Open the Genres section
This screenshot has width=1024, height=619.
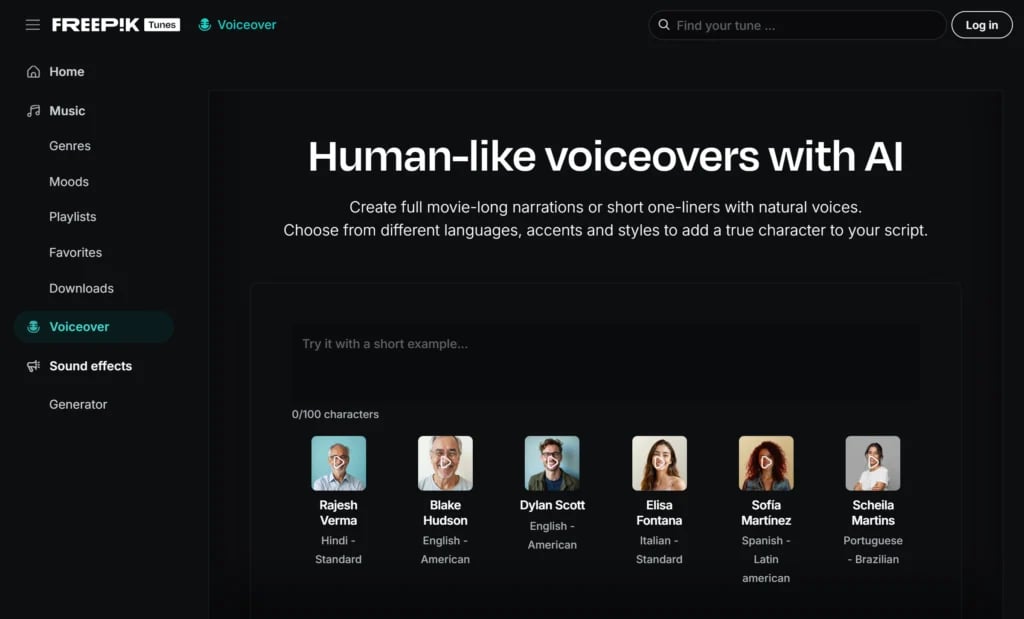coord(69,146)
